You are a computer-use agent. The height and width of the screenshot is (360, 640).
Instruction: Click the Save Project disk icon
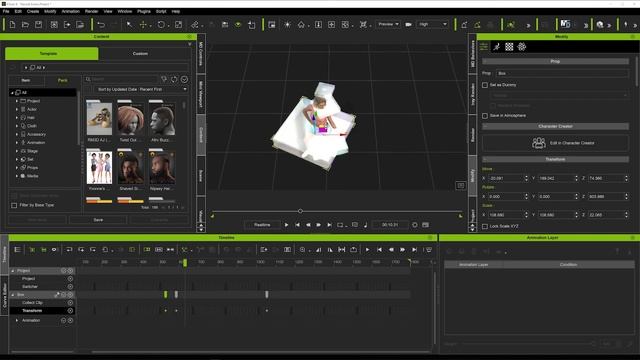pos(38,24)
